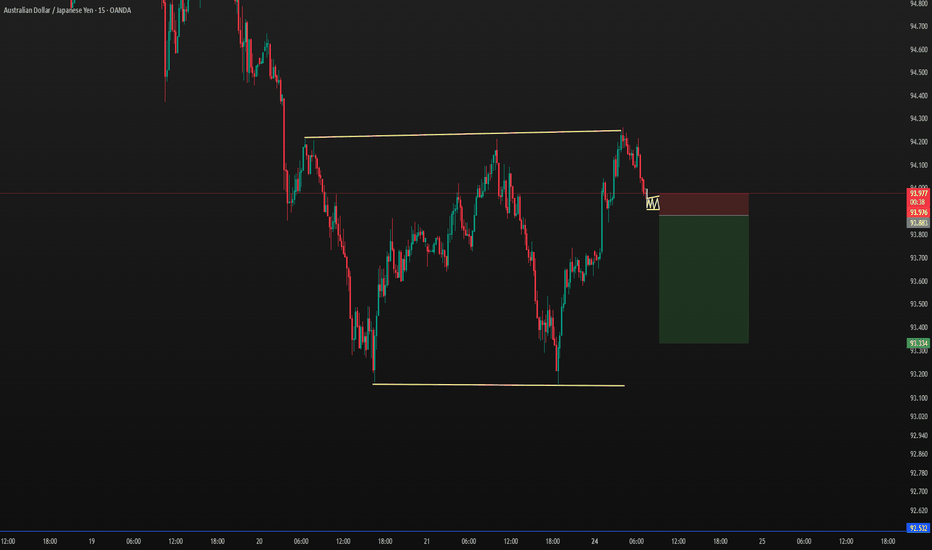This screenshot has height=550, width=932.
Task: Click the Australian Dollar / Japanese Yen chart title
Action: [67, 10]
